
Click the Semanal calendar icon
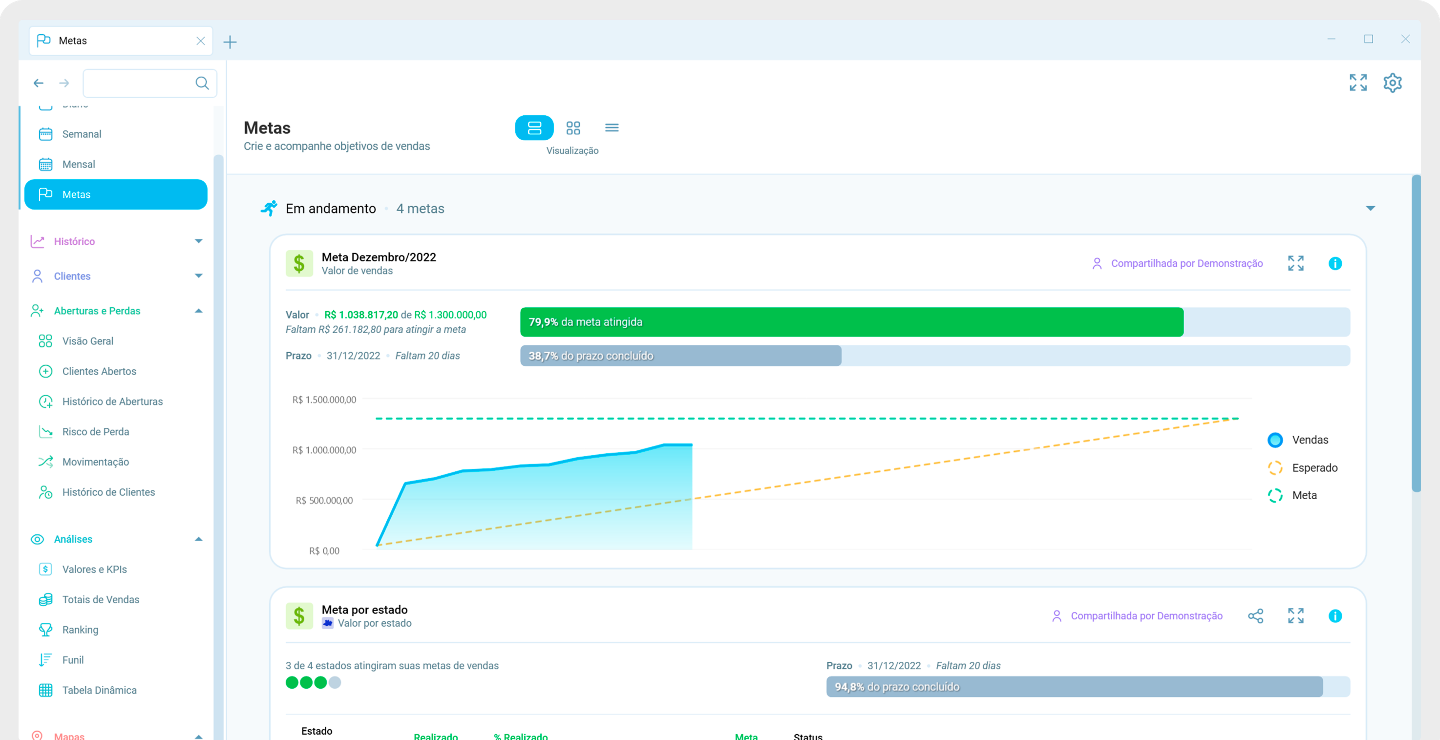(x=45, y=134)
